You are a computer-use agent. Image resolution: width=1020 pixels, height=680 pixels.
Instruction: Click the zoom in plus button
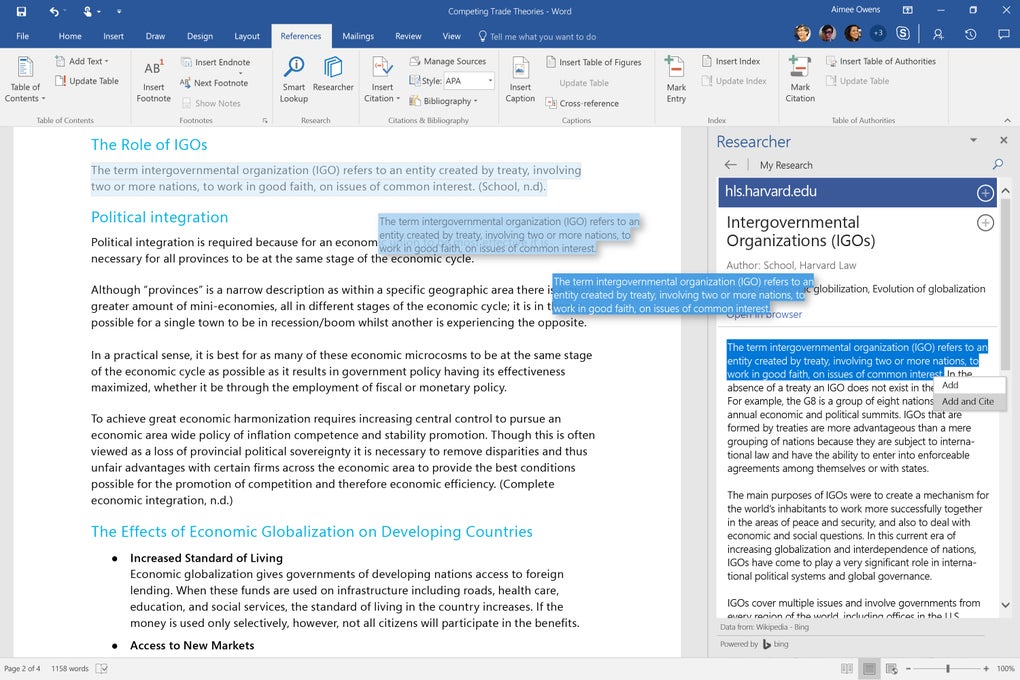tap(986, 668)
